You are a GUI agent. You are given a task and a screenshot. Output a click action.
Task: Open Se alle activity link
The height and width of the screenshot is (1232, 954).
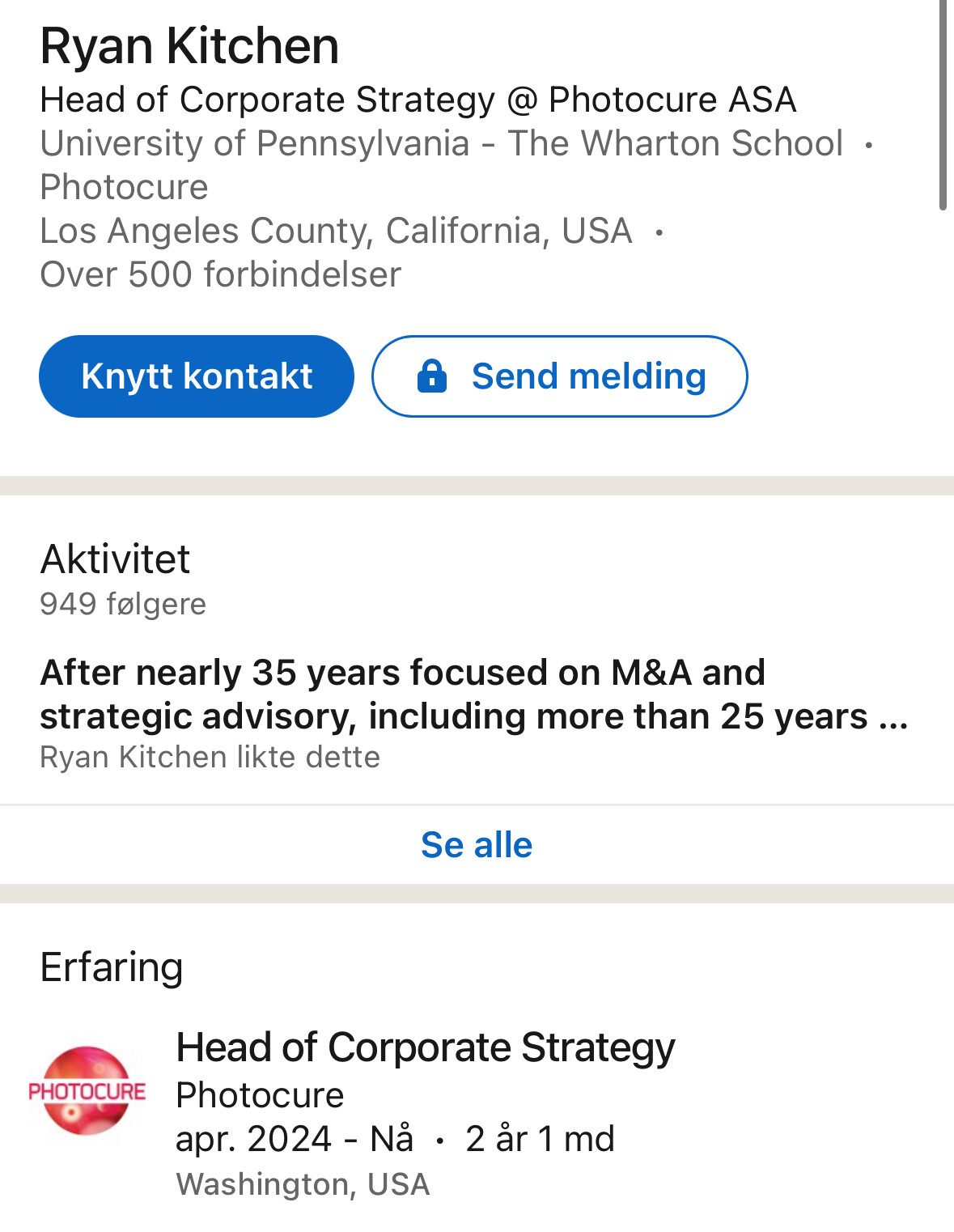tap(477, 845)
